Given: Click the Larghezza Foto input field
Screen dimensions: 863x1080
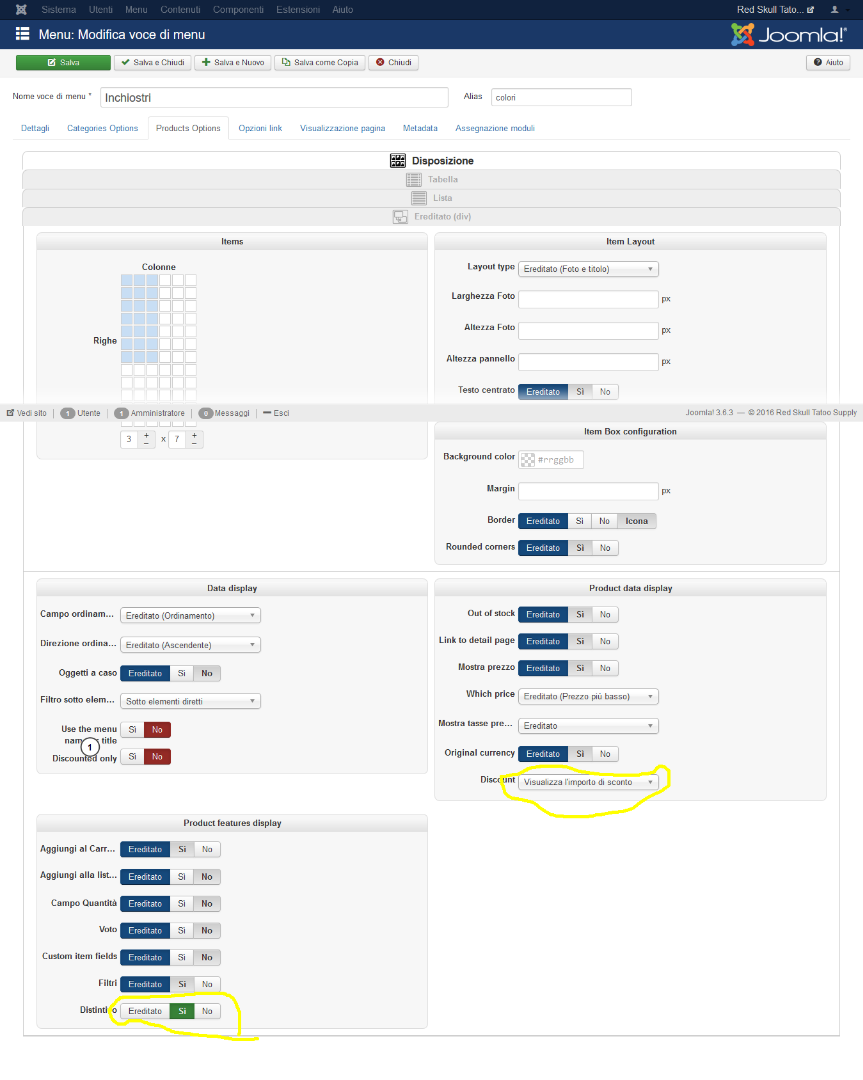Looking at the screenshot, I should pos(588,299).
